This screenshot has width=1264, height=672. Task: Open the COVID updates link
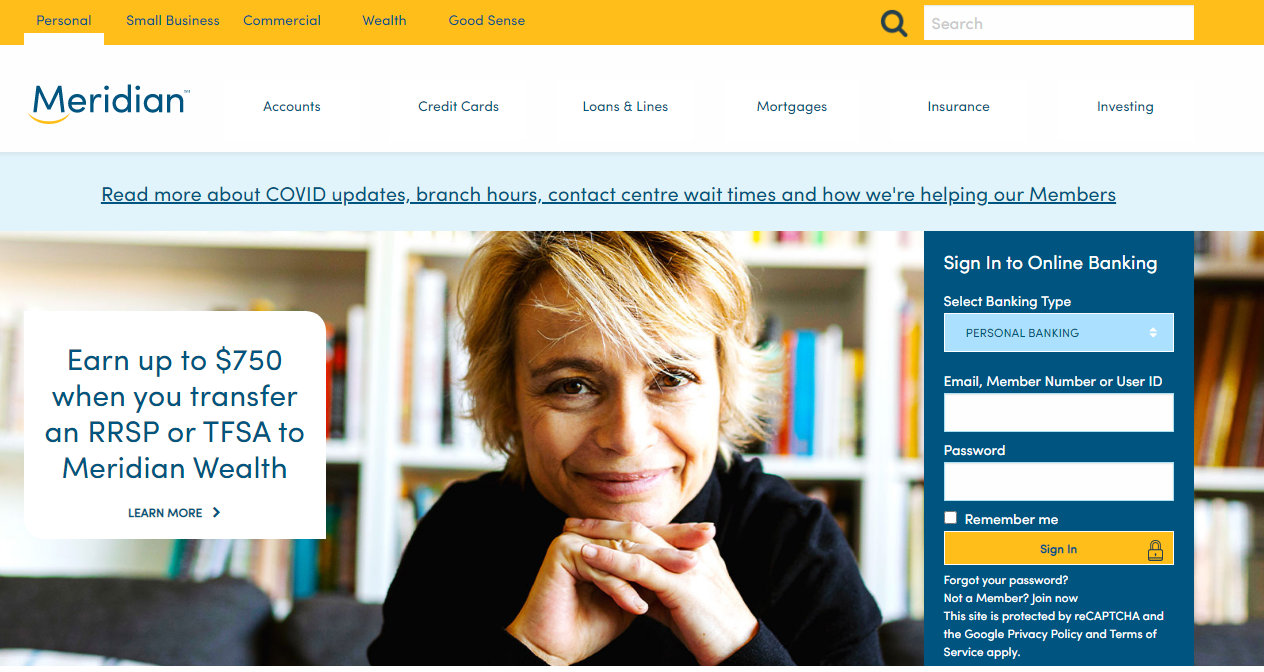608,194
